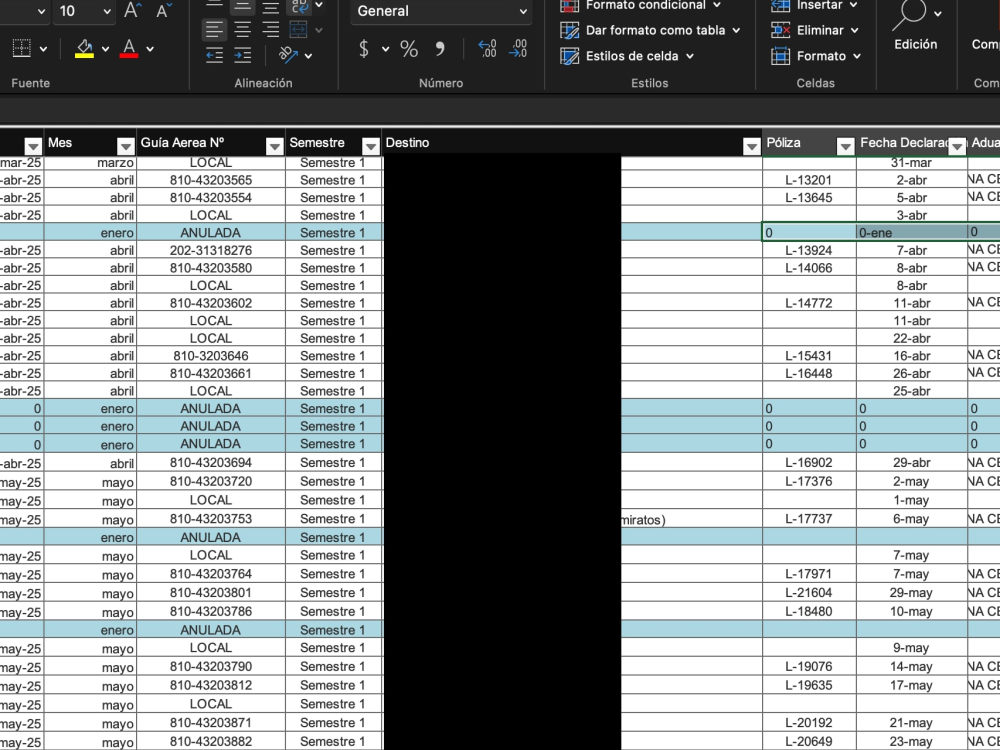The image size is (1000, 750).
Task: Open fill color palette arrow
Action: pyautogui.click(x=105, y=48)
